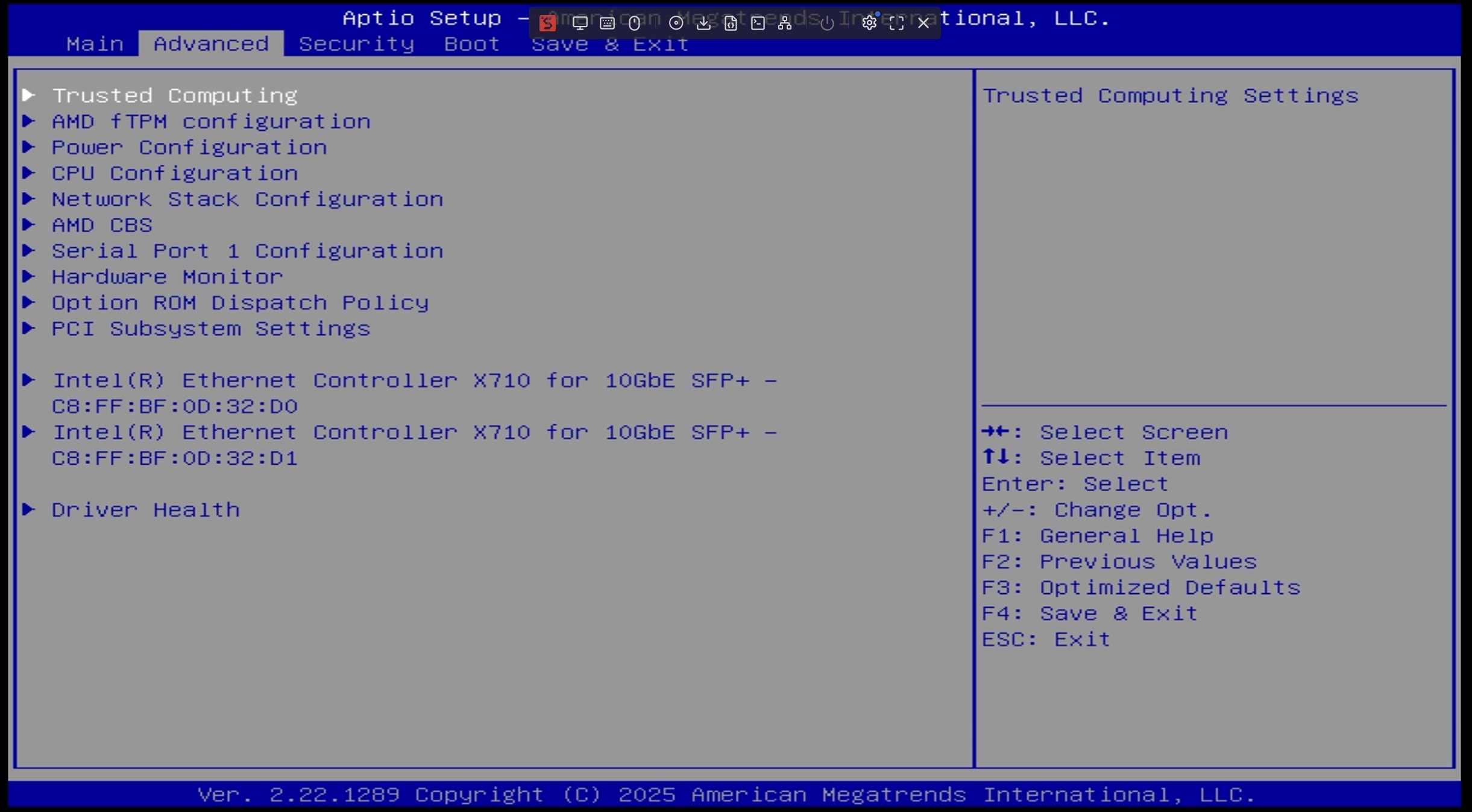Viewport: 1472px width, 812px height.
Task: Switch to the Boot tab
Action: 472,44
